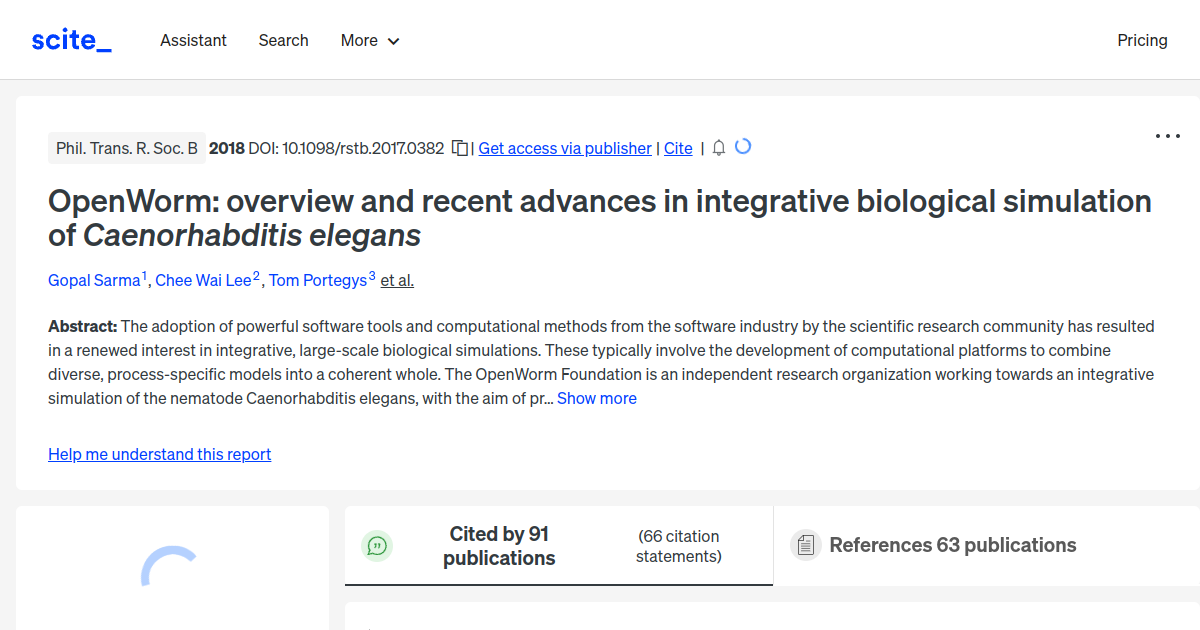The width and height of the screenshot is (1200, 630).
Task: Expand the abstract with Show more
Action: (x=597, y=398)
